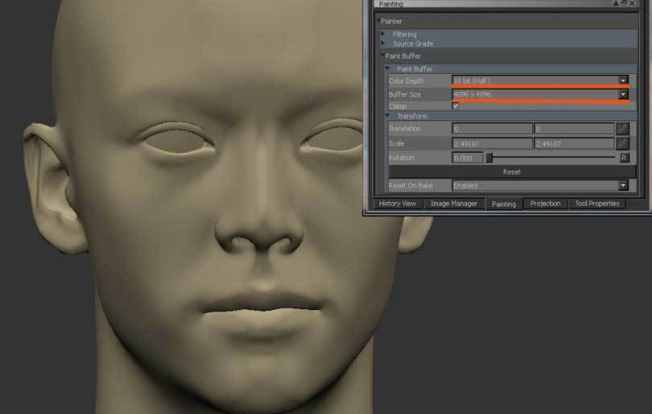Click the Rotation value field

click(x=467, y=158)
